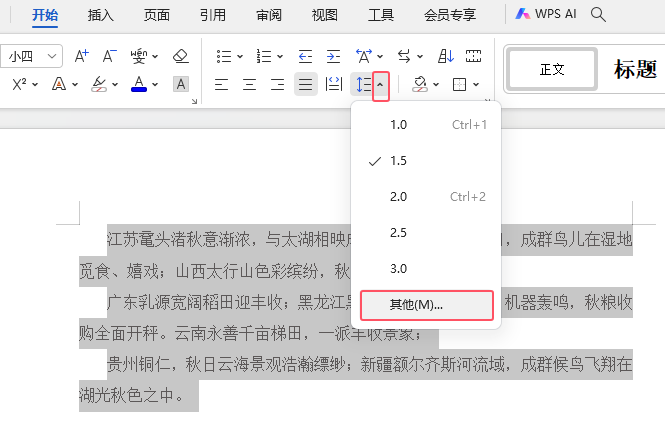Insert a bulleted list
The image size is (665, 444).
pos(224,56)
